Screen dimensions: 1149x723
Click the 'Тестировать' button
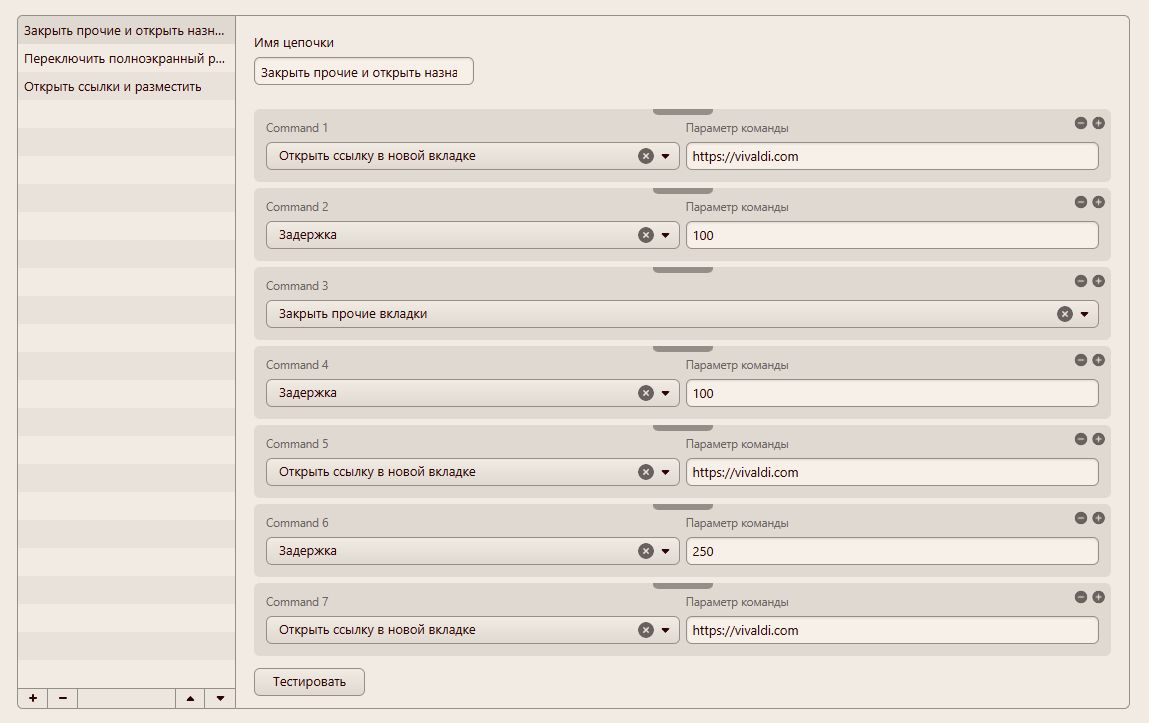point(309,682)
